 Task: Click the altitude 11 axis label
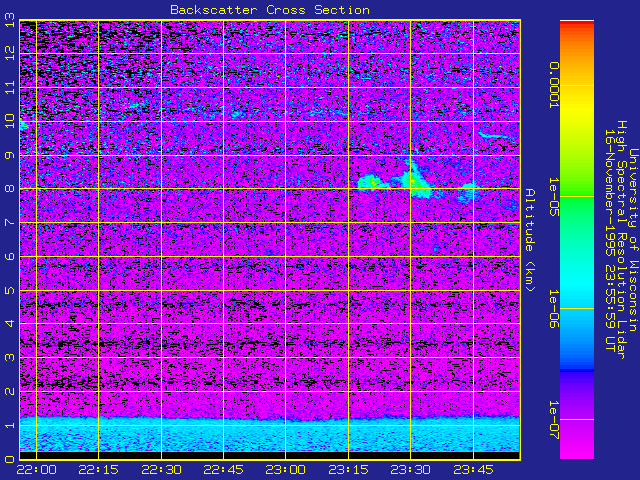coord(10,87)
